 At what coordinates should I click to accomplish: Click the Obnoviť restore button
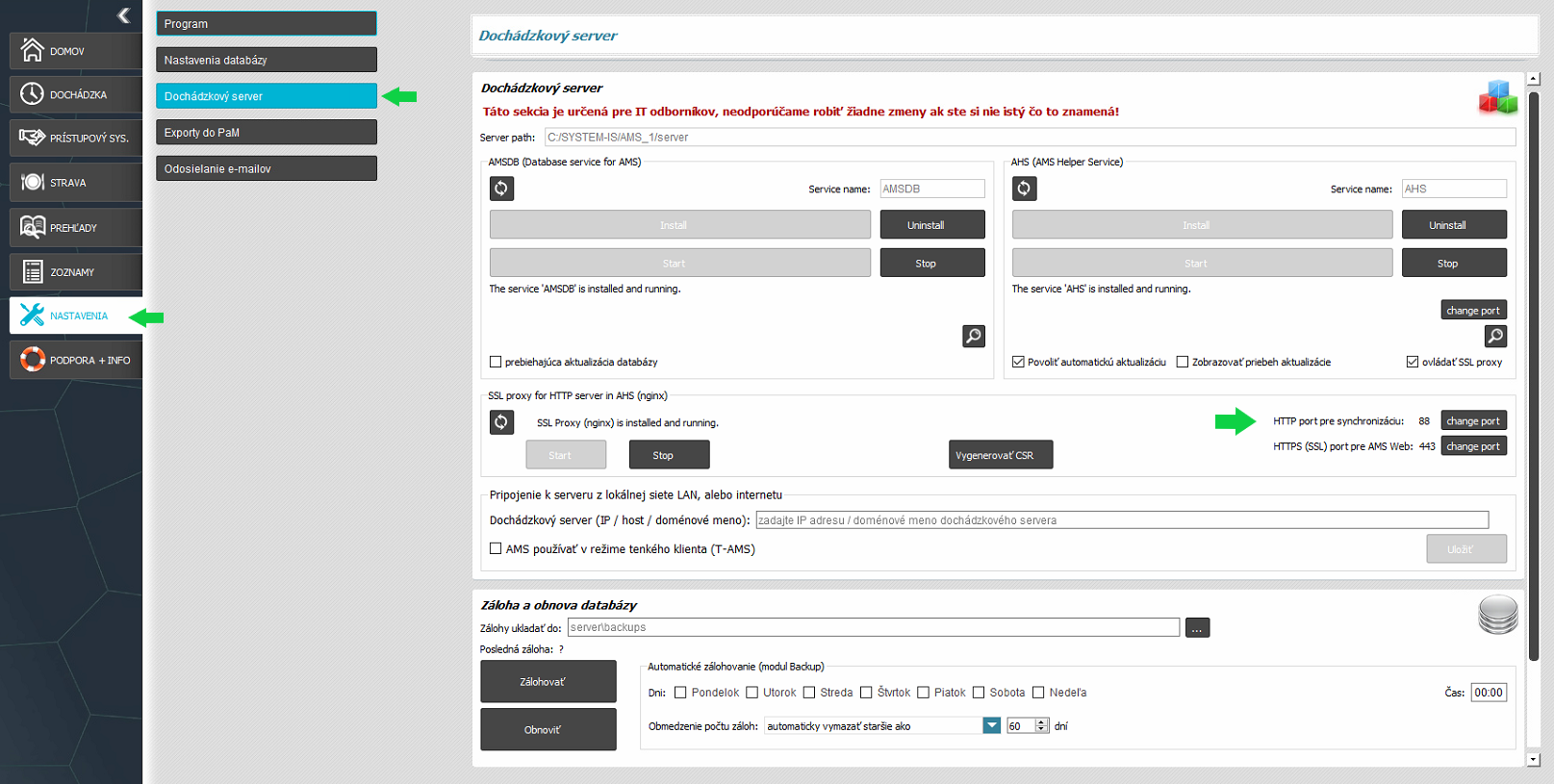pos(548,729)
